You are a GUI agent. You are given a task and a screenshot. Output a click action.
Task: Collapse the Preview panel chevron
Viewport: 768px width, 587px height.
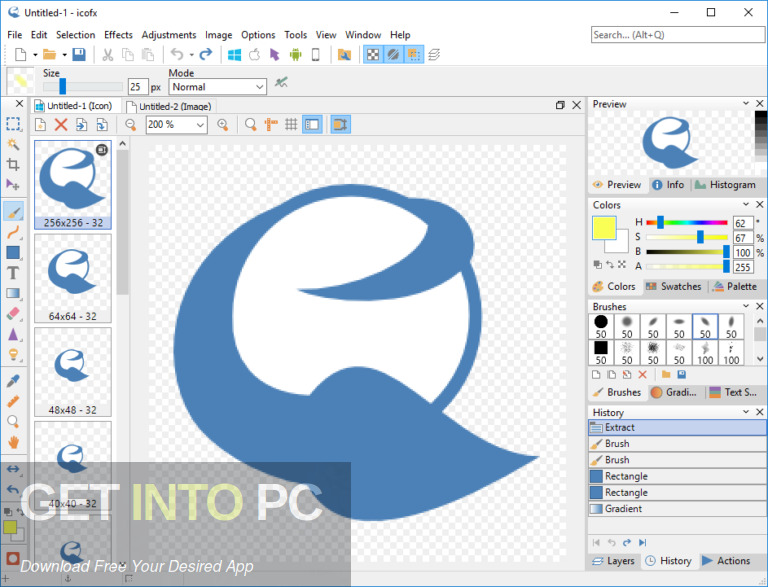pyautogui.click(x=746, y=103)
